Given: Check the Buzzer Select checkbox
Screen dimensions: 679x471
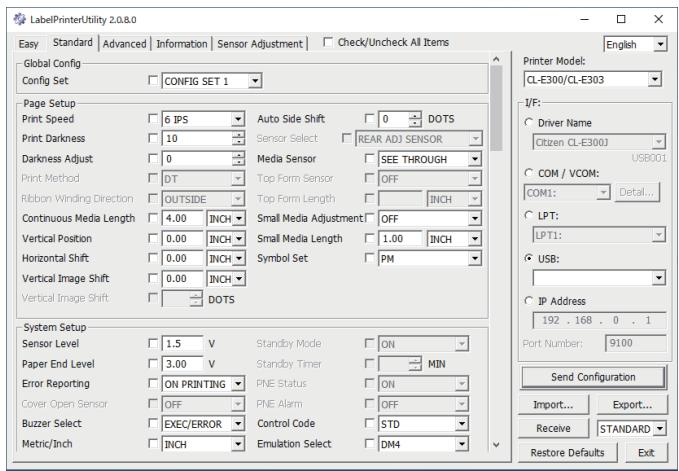Looking at the screenshot, I should click(x=153, y=423).
